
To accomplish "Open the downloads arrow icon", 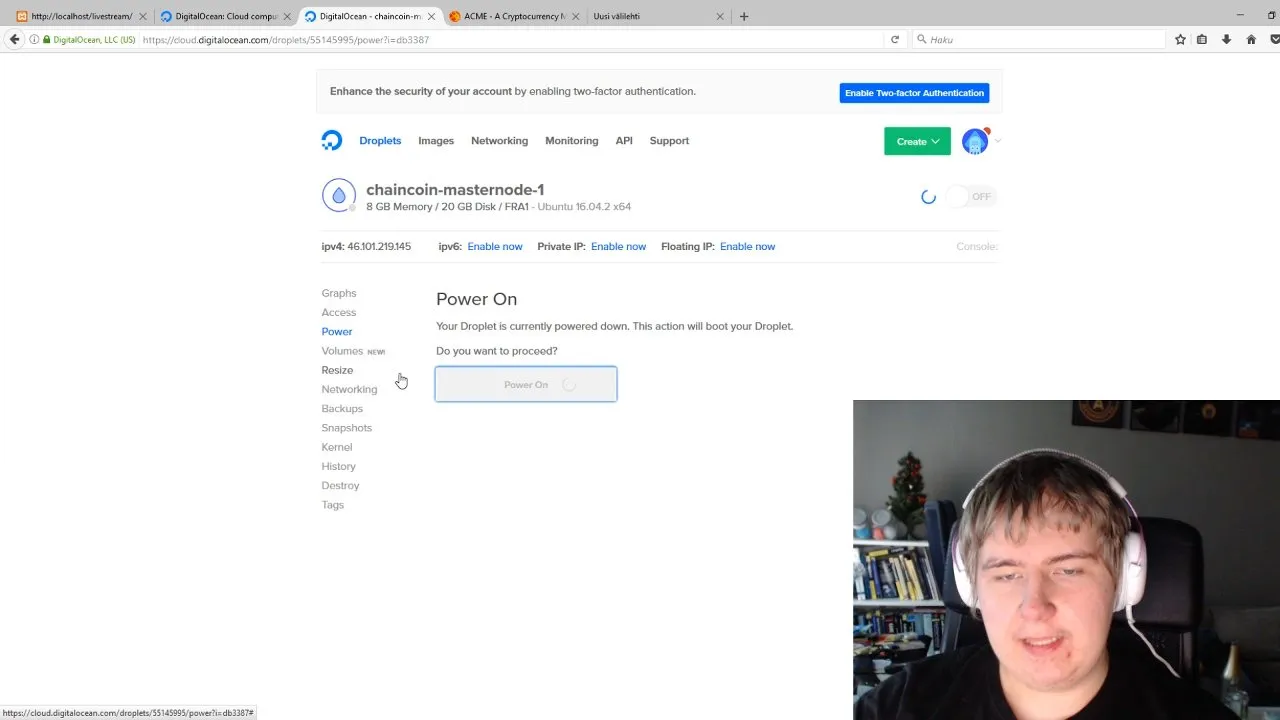I will click(x=1226, y=40).
